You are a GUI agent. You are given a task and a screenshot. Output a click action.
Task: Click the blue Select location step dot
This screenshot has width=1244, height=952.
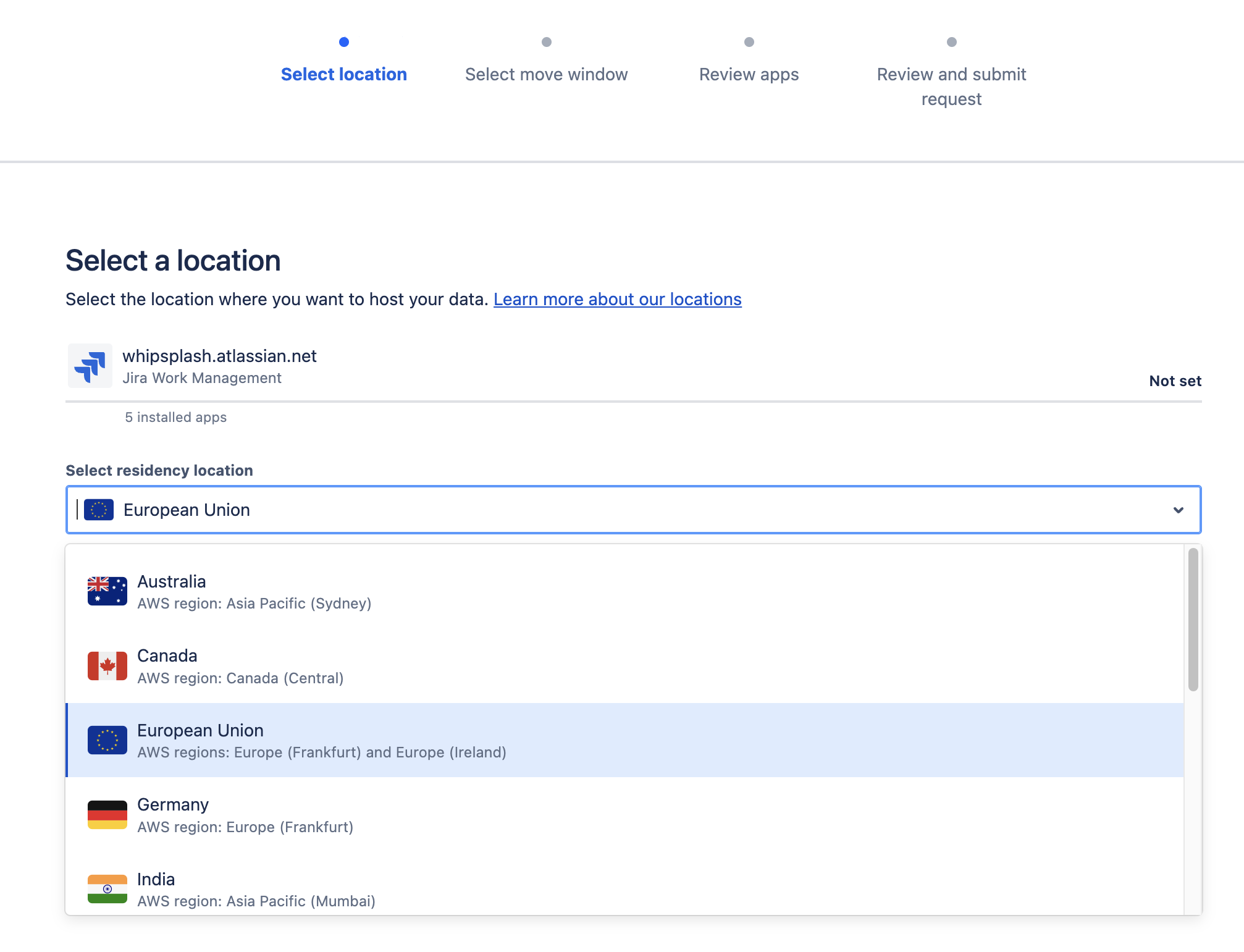(344, 42)
